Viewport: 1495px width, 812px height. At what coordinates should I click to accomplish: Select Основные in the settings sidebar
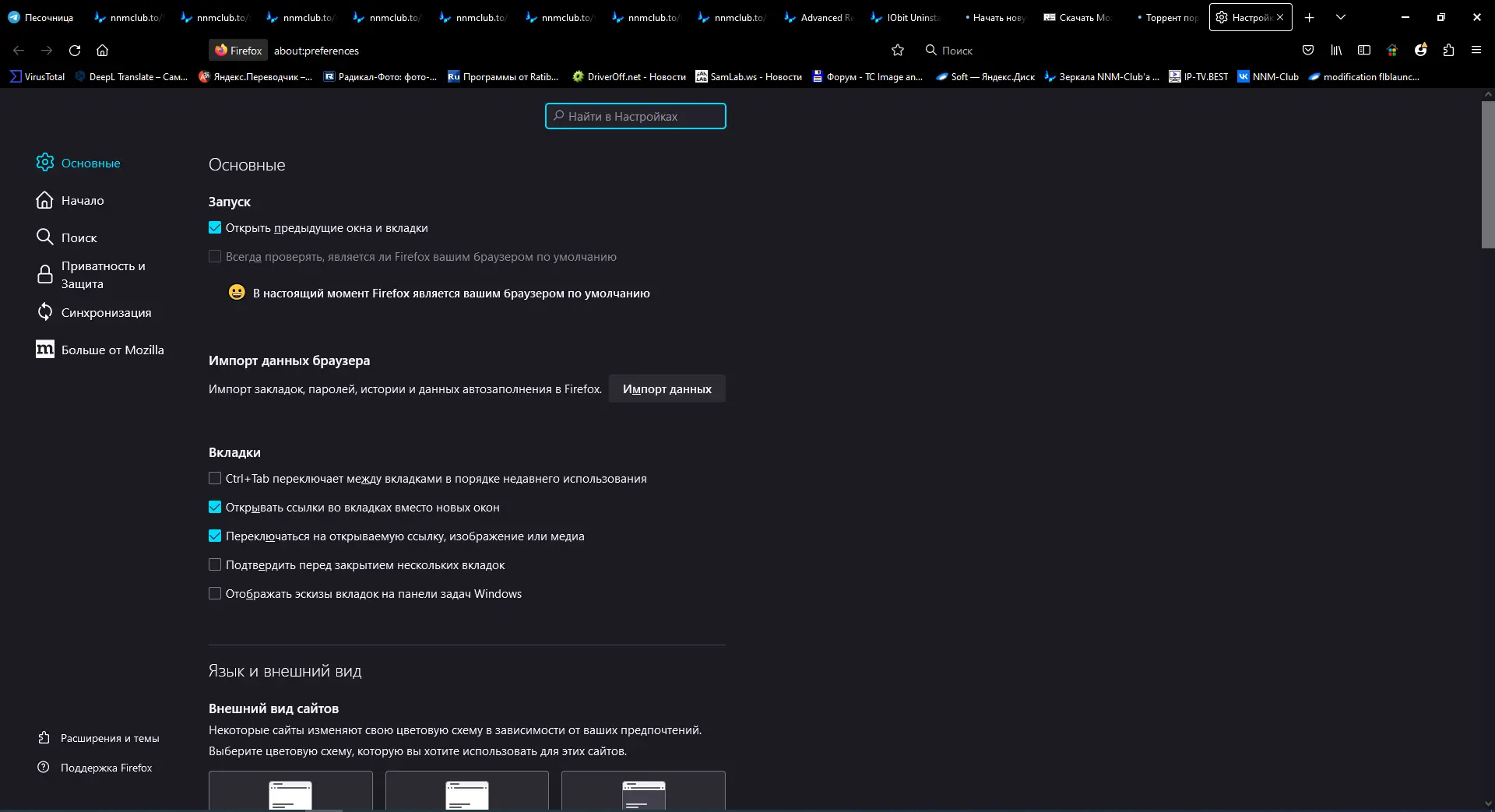click(79, 163)
